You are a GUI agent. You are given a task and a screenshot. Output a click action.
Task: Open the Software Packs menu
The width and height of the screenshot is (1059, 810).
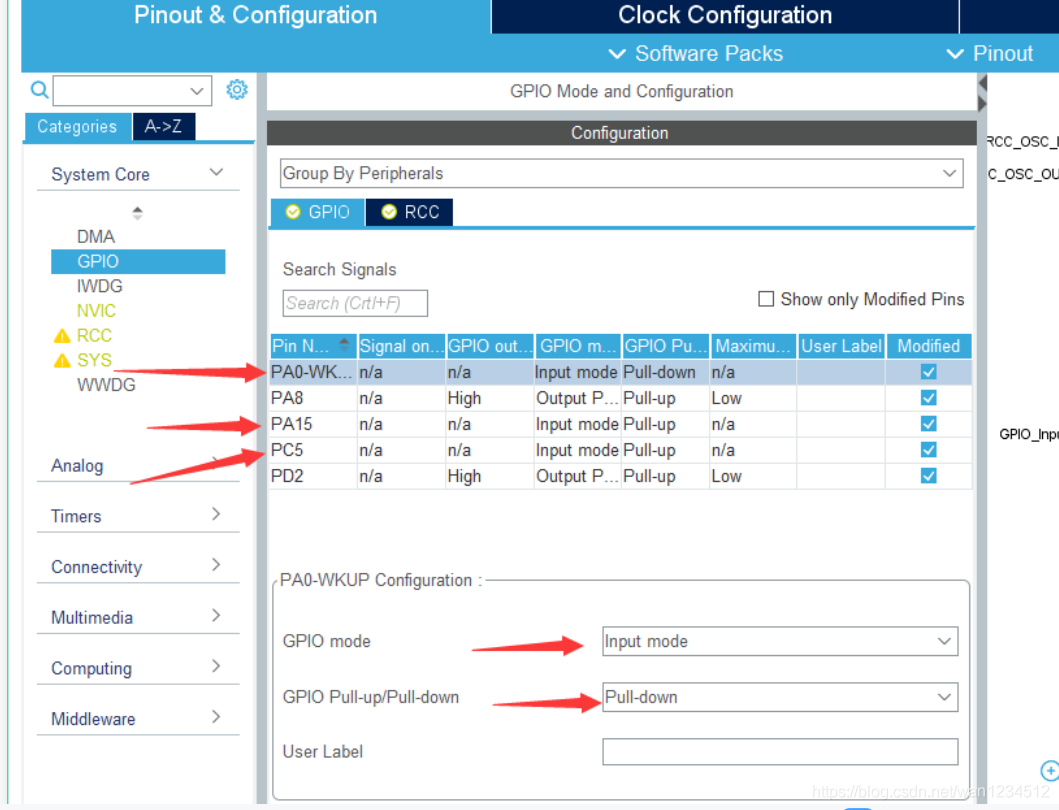pyautogui.click(x=697, y=54)
